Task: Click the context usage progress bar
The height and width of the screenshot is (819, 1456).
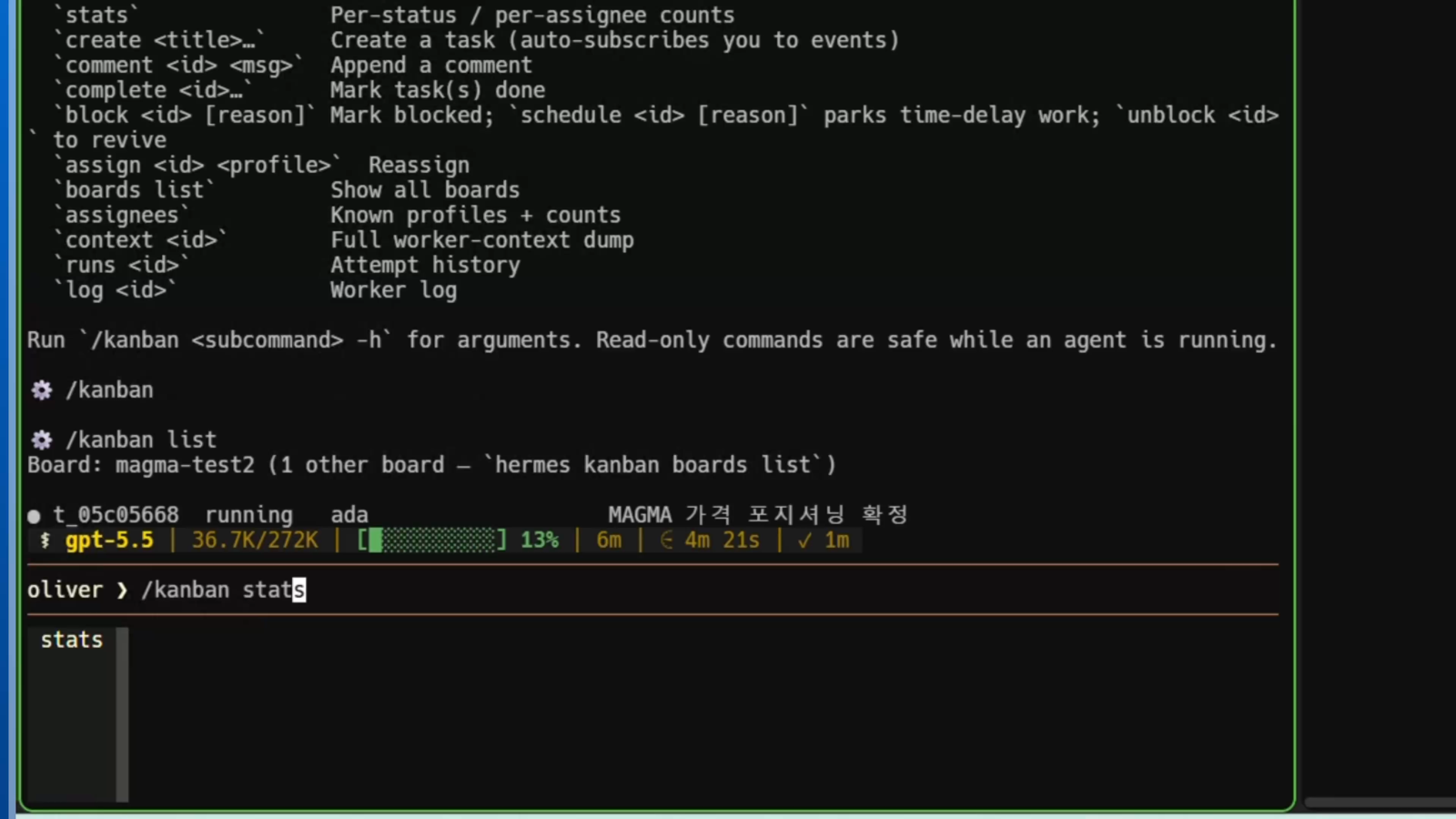Action: coord(432,541)
